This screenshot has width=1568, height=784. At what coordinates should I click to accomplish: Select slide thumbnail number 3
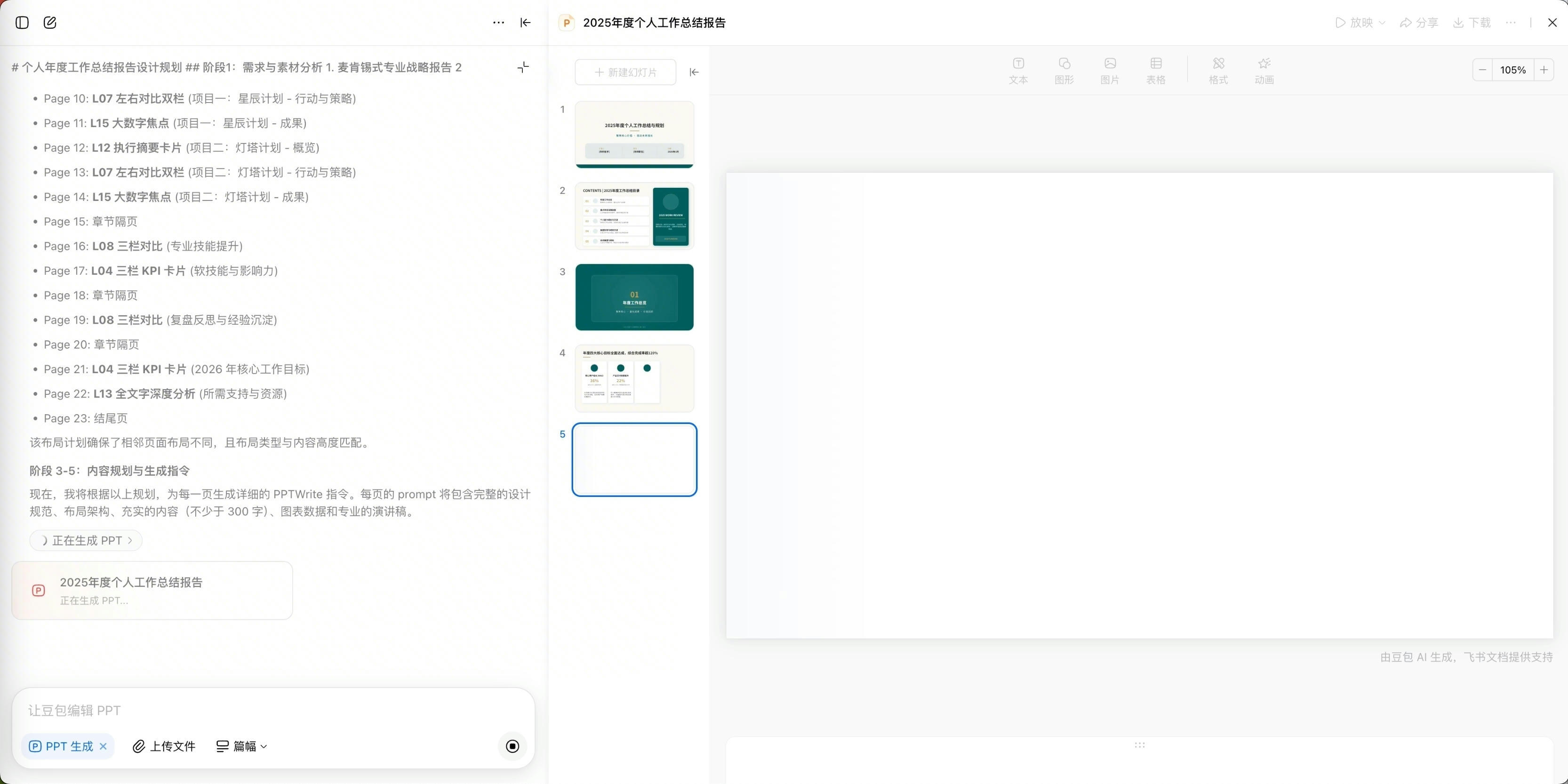634,297
